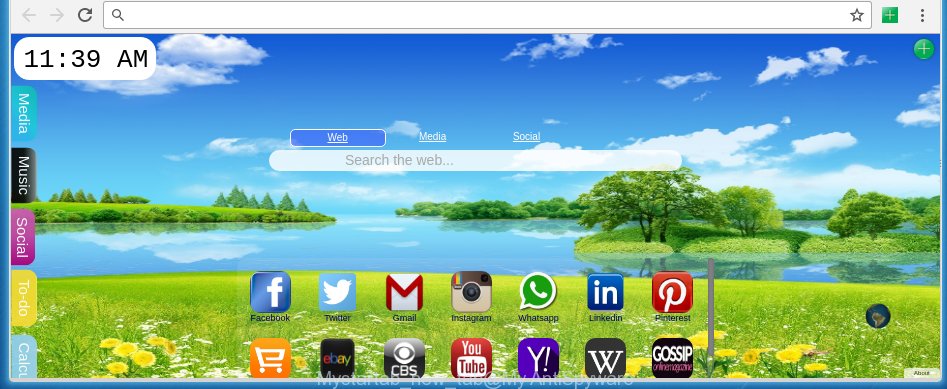This screenshot has height=389, width=947.
Task: Go forward to the next page
Action: (57, 15)
